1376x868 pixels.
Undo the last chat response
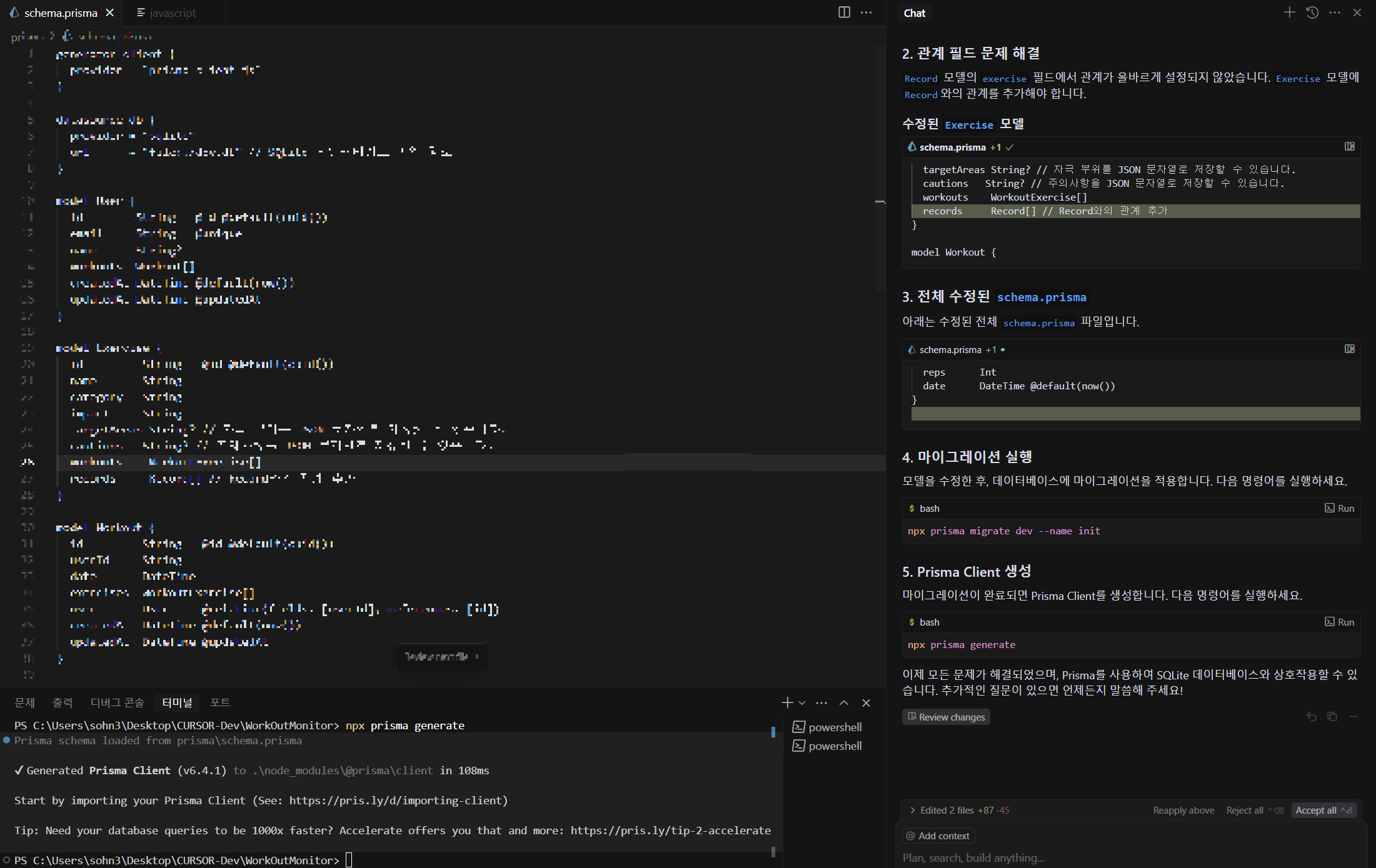coord(1311,717)
